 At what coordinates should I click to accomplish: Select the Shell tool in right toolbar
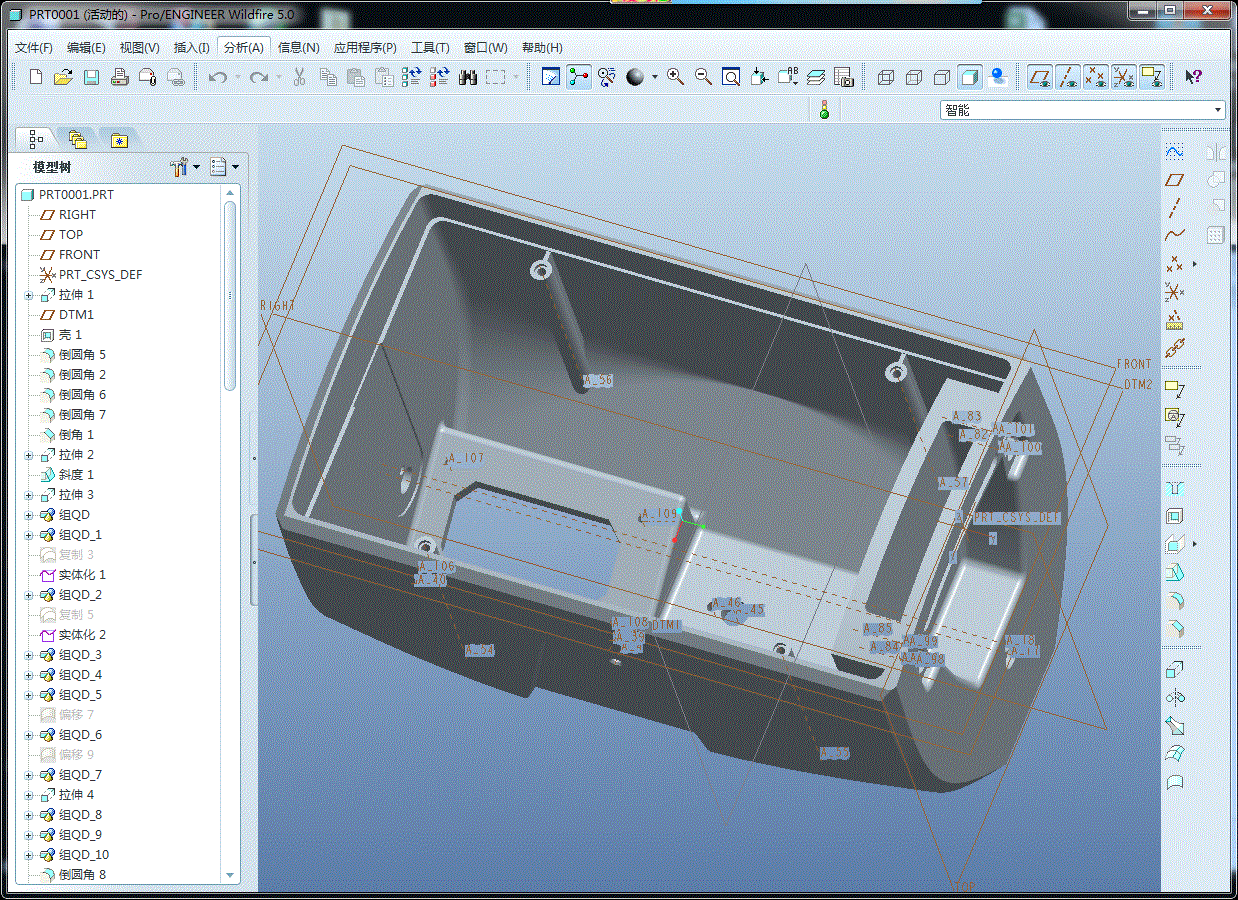pos(1175,516)
